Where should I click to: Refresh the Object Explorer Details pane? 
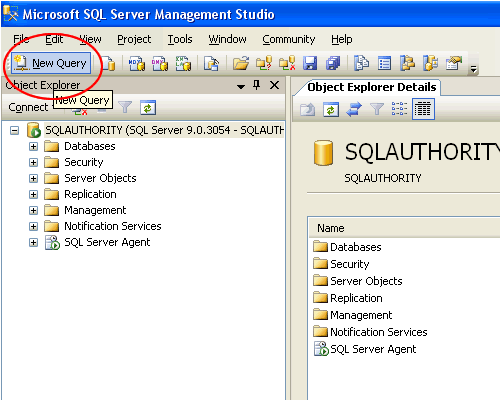pos(331,109)
